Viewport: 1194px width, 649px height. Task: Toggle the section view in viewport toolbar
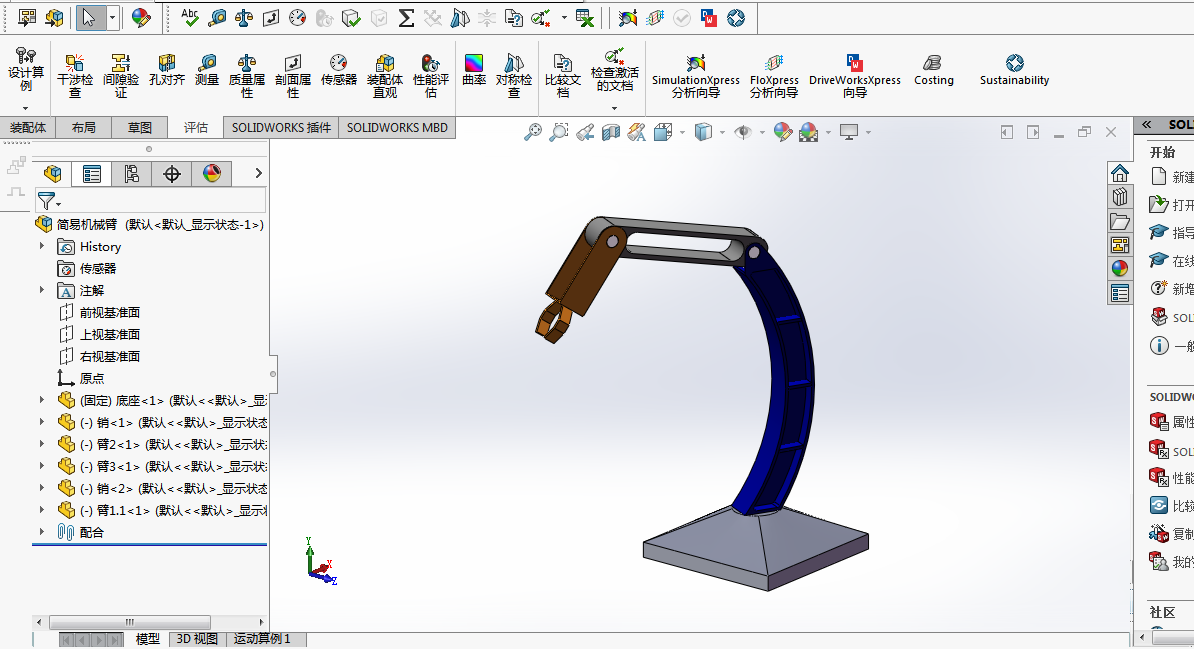pyautogui.click(x=610, y=132)
